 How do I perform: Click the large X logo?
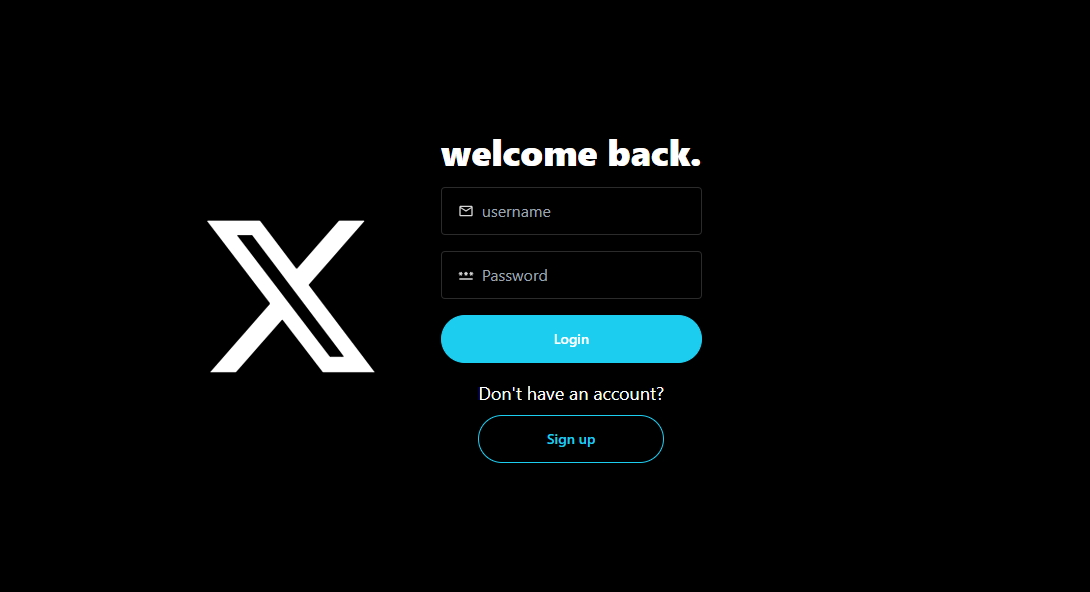tap(291, 297)
